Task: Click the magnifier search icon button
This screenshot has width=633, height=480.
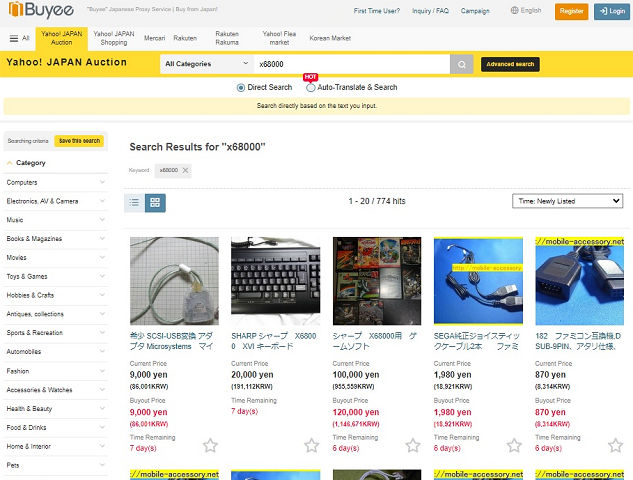Action: (461, 64)
